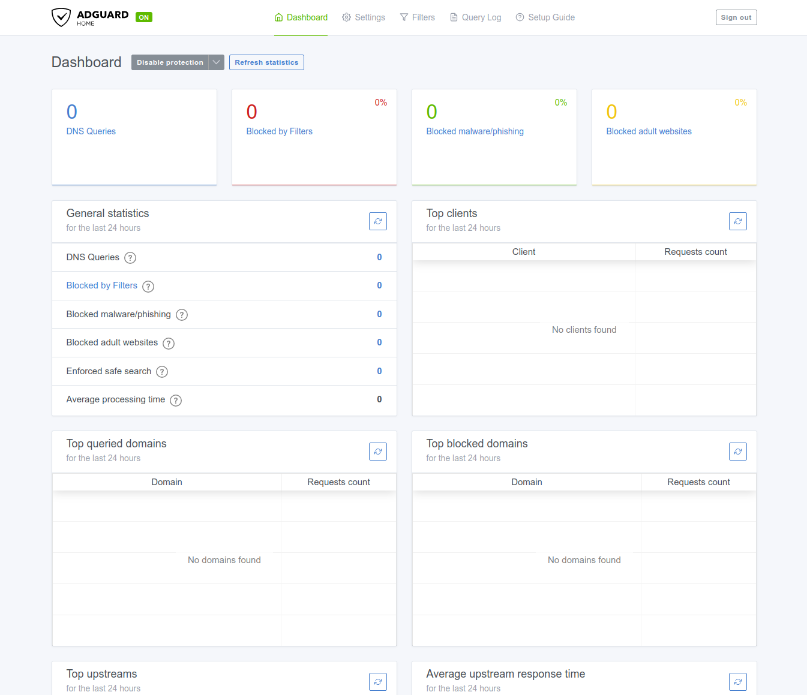Go to the Query Log tab
The width and height of the screenshot is (807, 695).
(475, 17)
